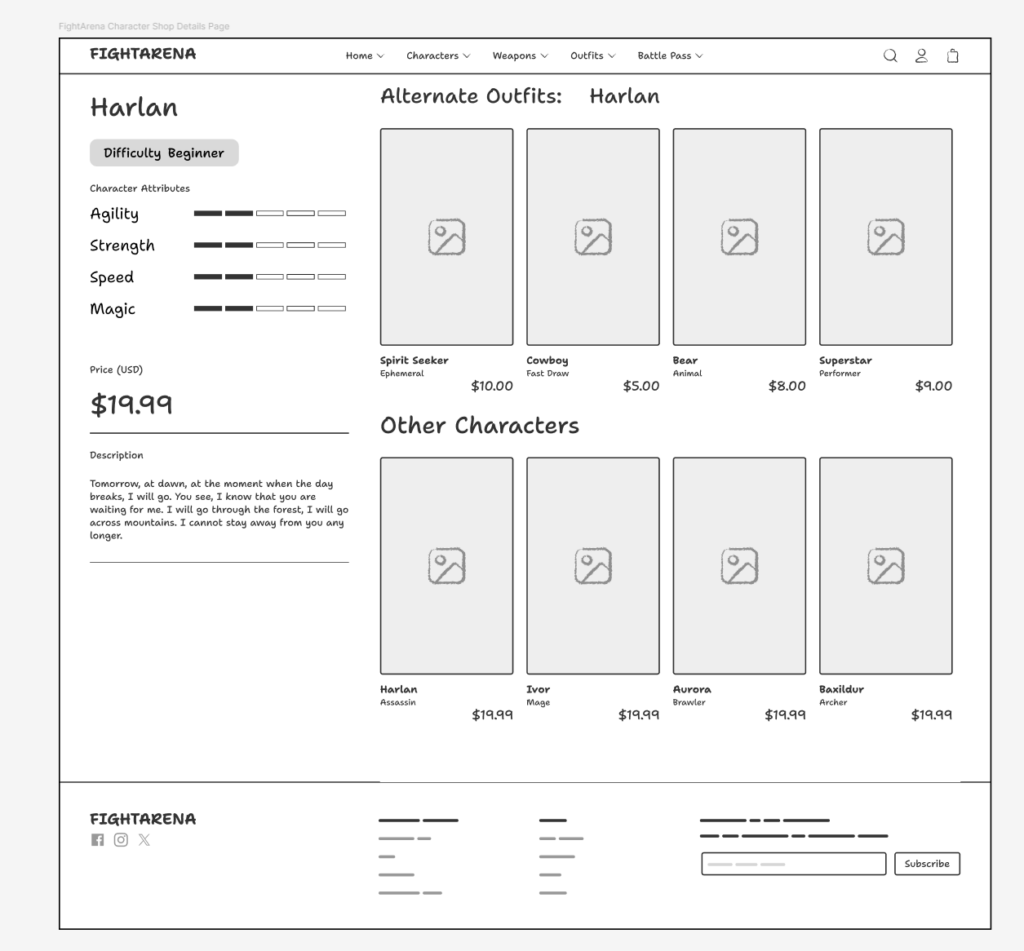Click the newsletter email input field
This screenshot has height=951, width=1024.
793,863
